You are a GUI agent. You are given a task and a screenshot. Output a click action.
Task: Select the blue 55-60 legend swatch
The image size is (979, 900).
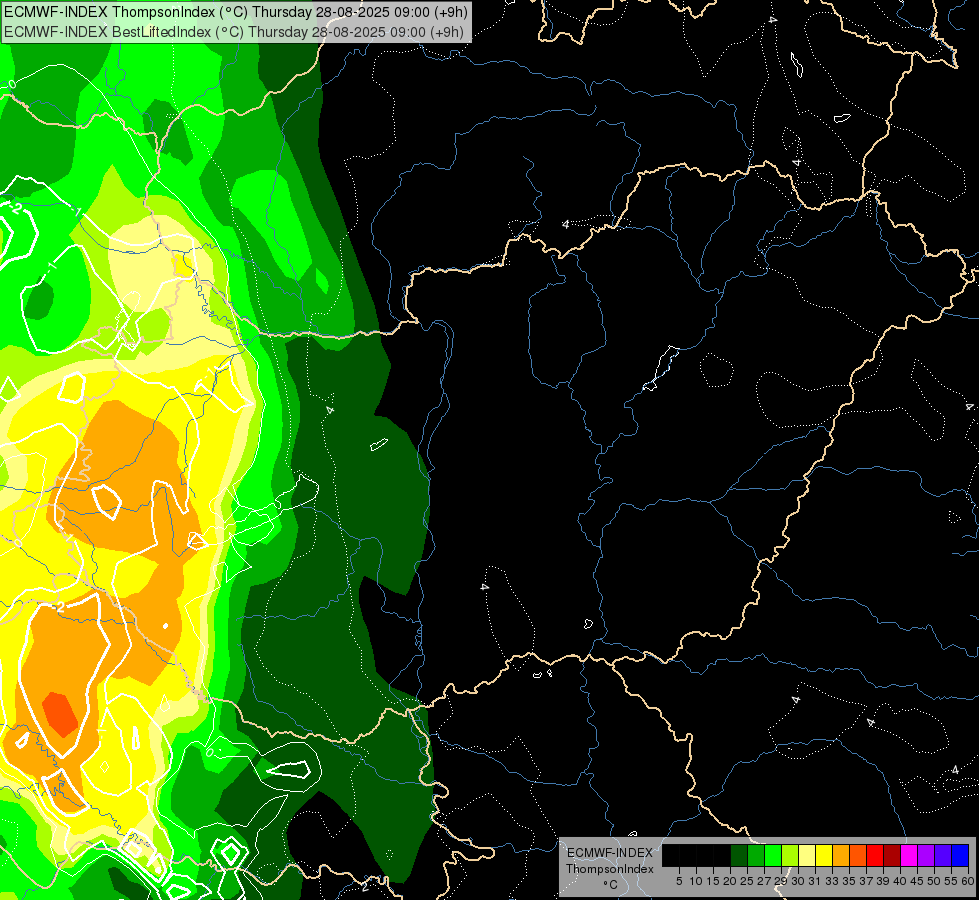(x=960, y=855)
